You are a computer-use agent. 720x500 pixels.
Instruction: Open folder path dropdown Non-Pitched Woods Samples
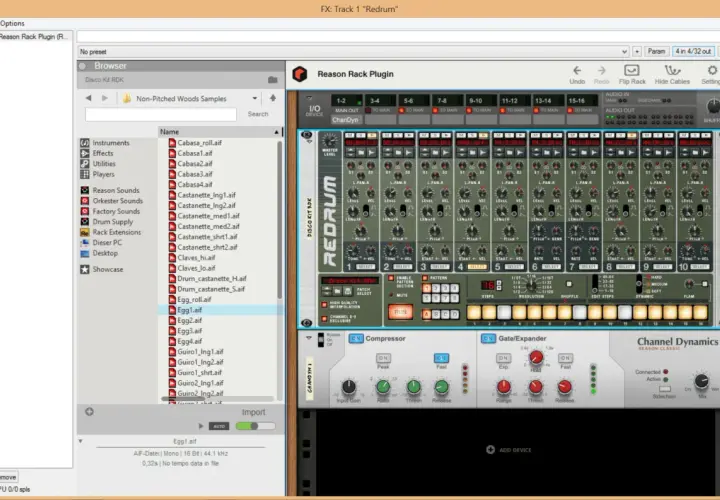[x=254, y=98]
